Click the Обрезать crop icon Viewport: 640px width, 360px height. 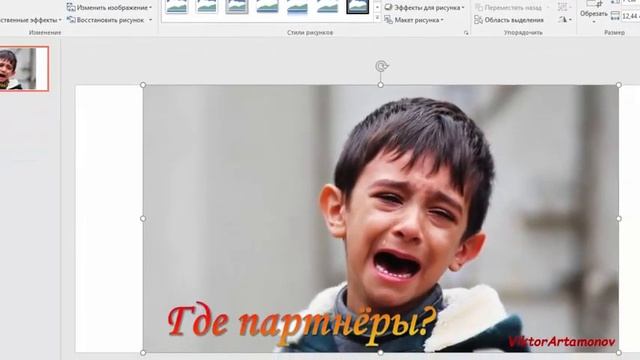coord(594,4)
